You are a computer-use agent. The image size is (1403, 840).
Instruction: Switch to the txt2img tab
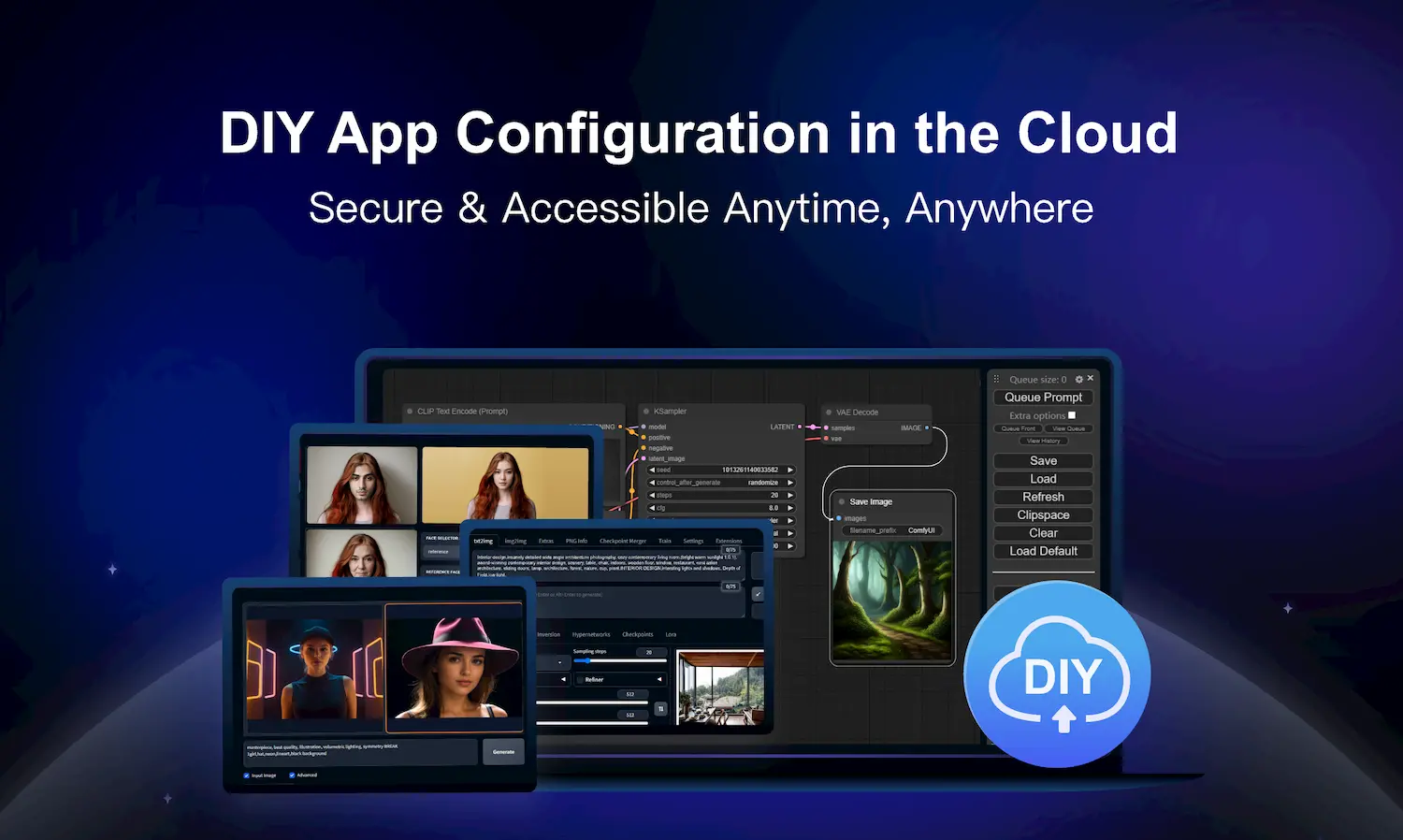click(483, 541)
